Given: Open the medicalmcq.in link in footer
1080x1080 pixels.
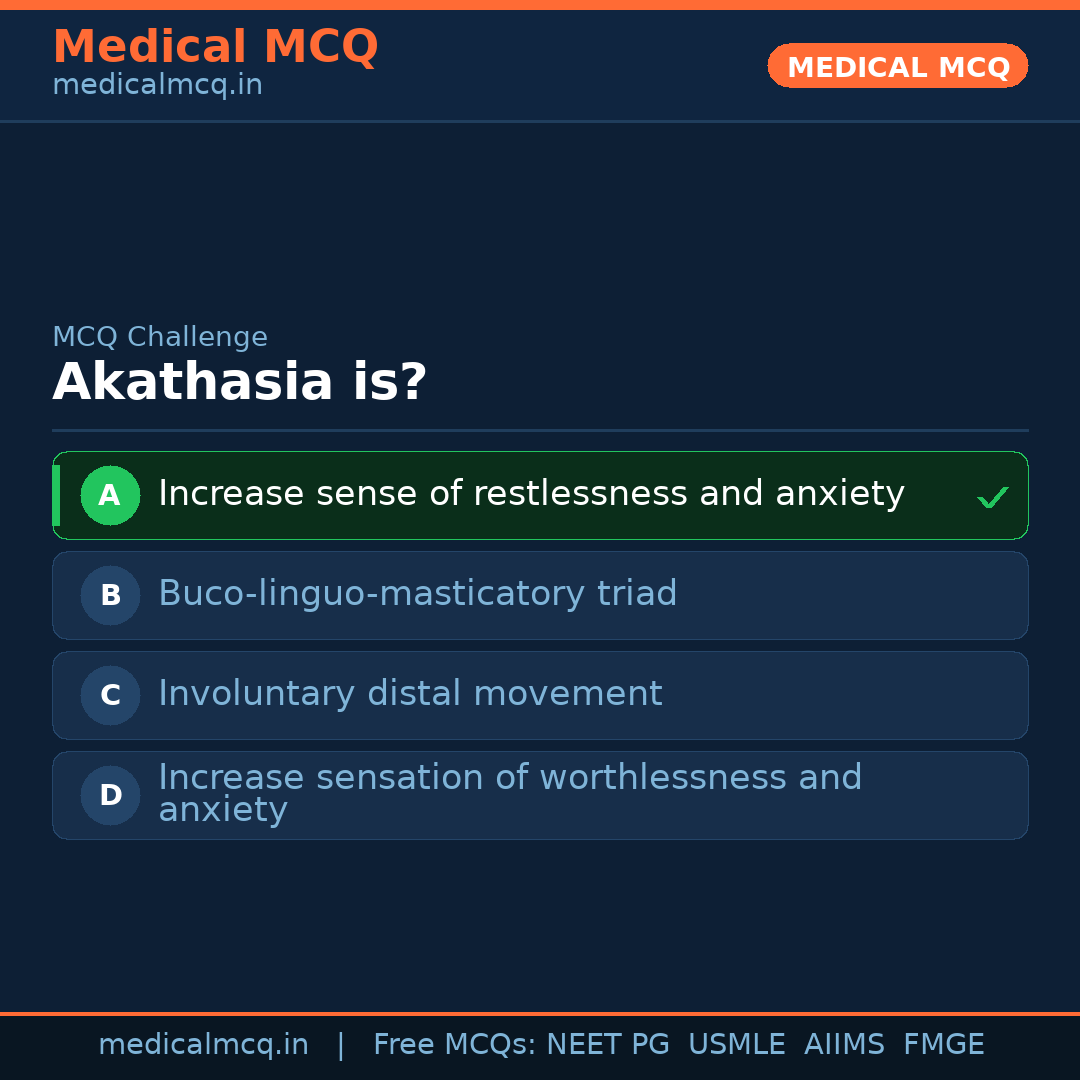Looking at the screenshot, I should pos(203,1045).
